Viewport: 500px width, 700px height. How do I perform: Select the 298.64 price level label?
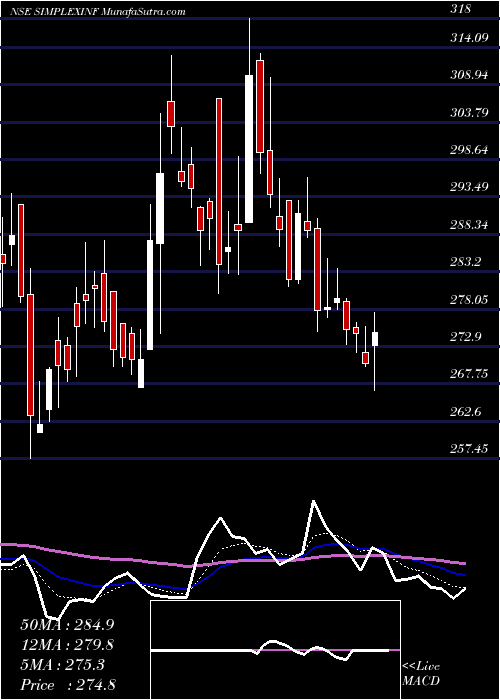[469, 150]
